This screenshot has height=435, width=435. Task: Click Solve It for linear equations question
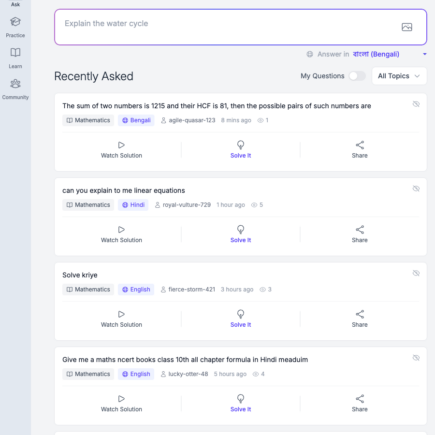pyautogui.click(x=241, y=234)
